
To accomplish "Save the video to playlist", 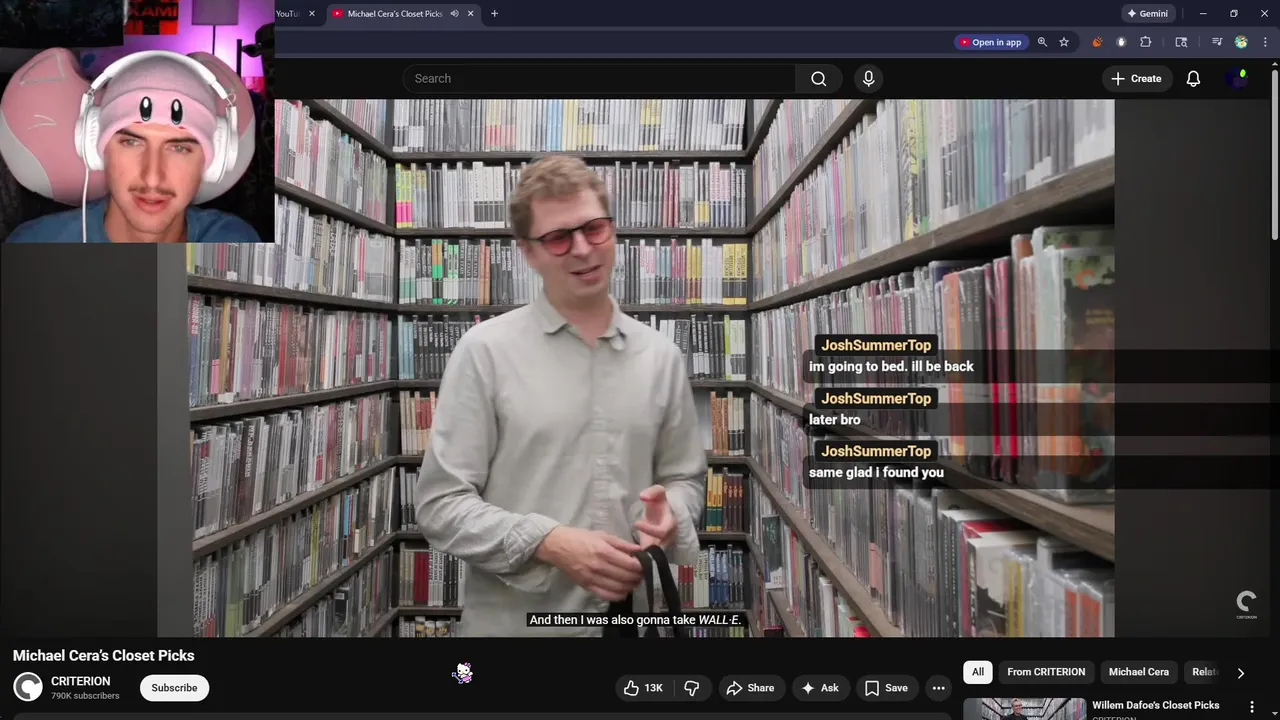I will coord(886,688).
